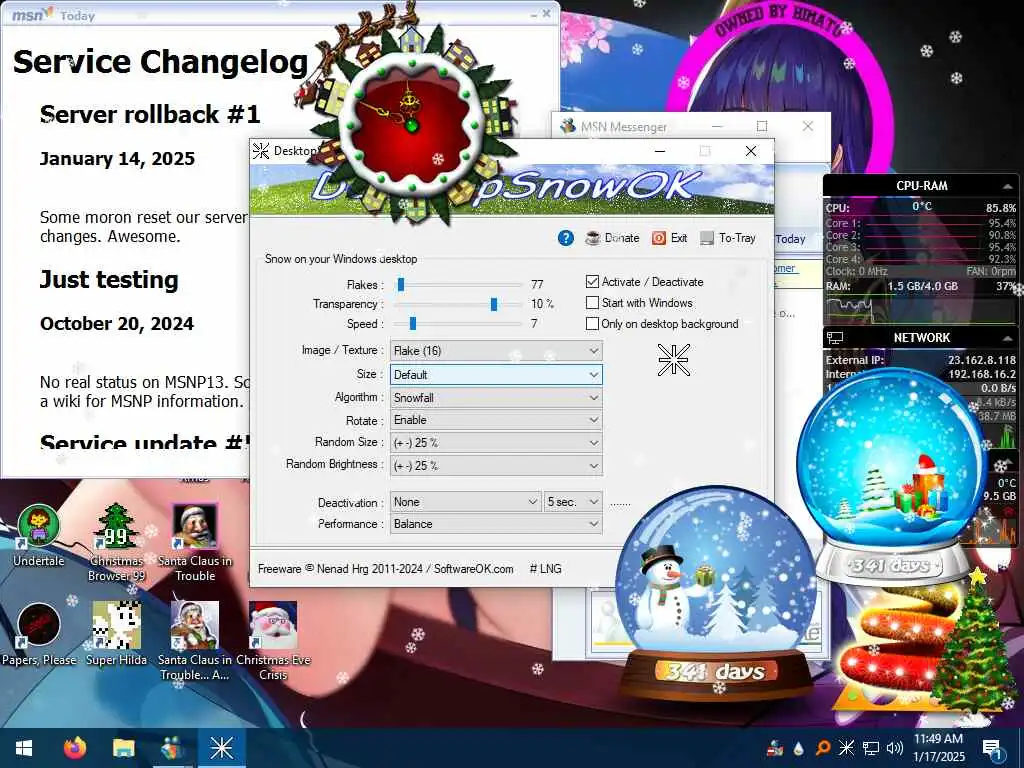Click the # LNG language link
The height and width of the screenshot is (768, 1024).
pos(545,569)
